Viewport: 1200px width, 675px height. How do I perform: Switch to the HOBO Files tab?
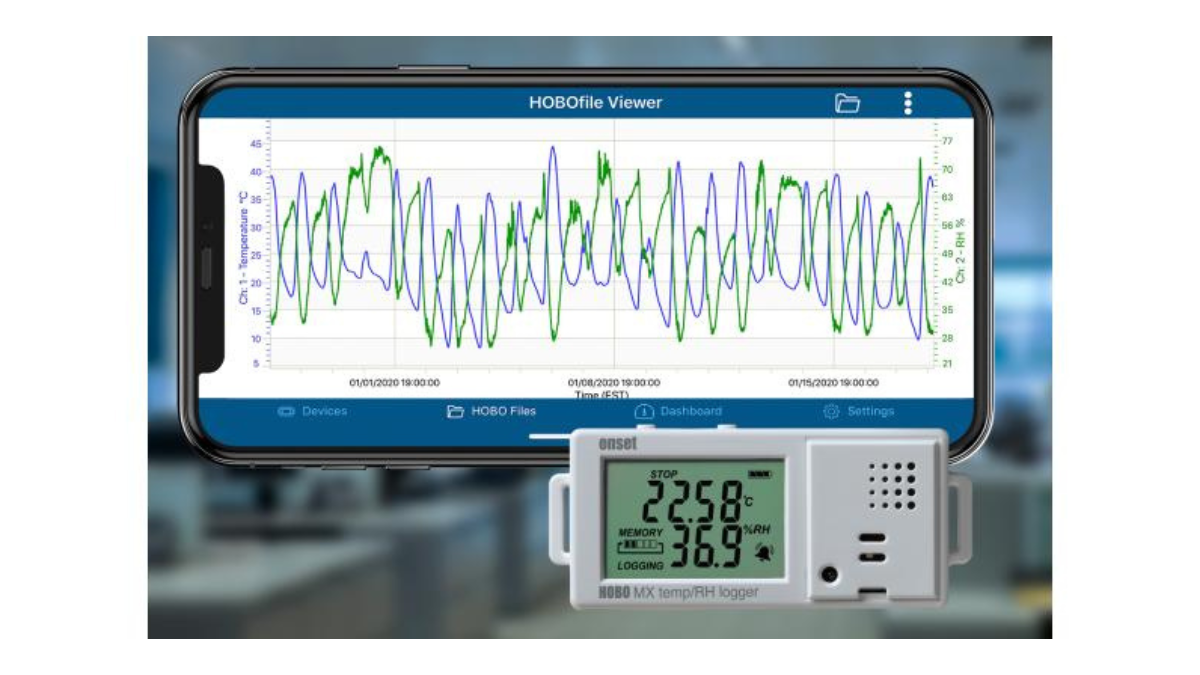point(491,411)
